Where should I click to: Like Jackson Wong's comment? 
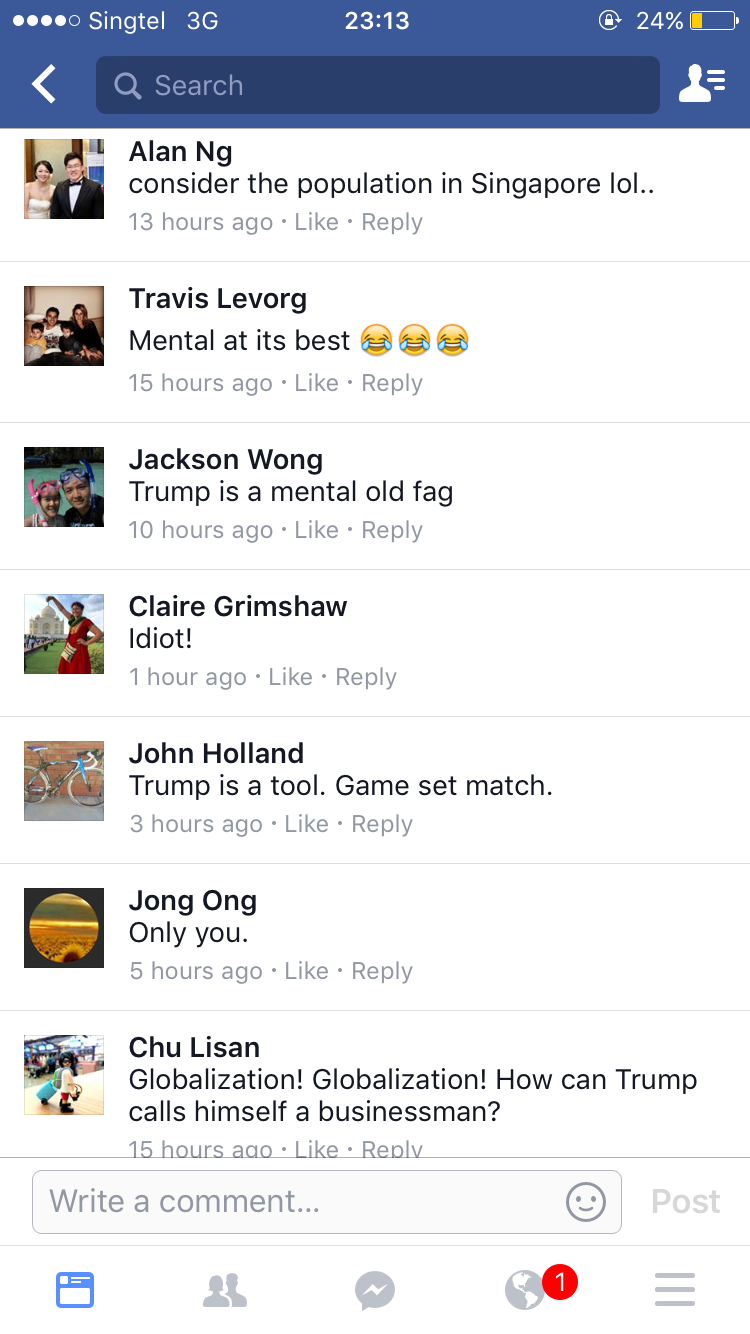click(x=317, y=530)
